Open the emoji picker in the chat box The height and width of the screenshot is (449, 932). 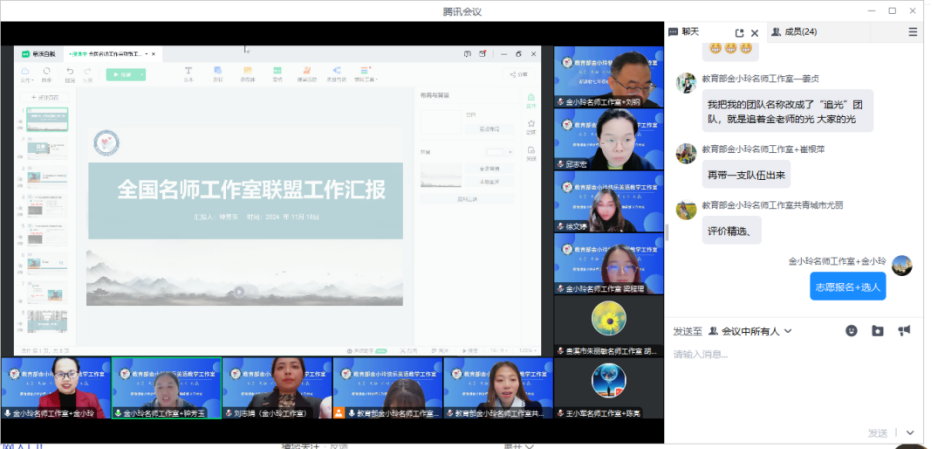click(852, 331)
